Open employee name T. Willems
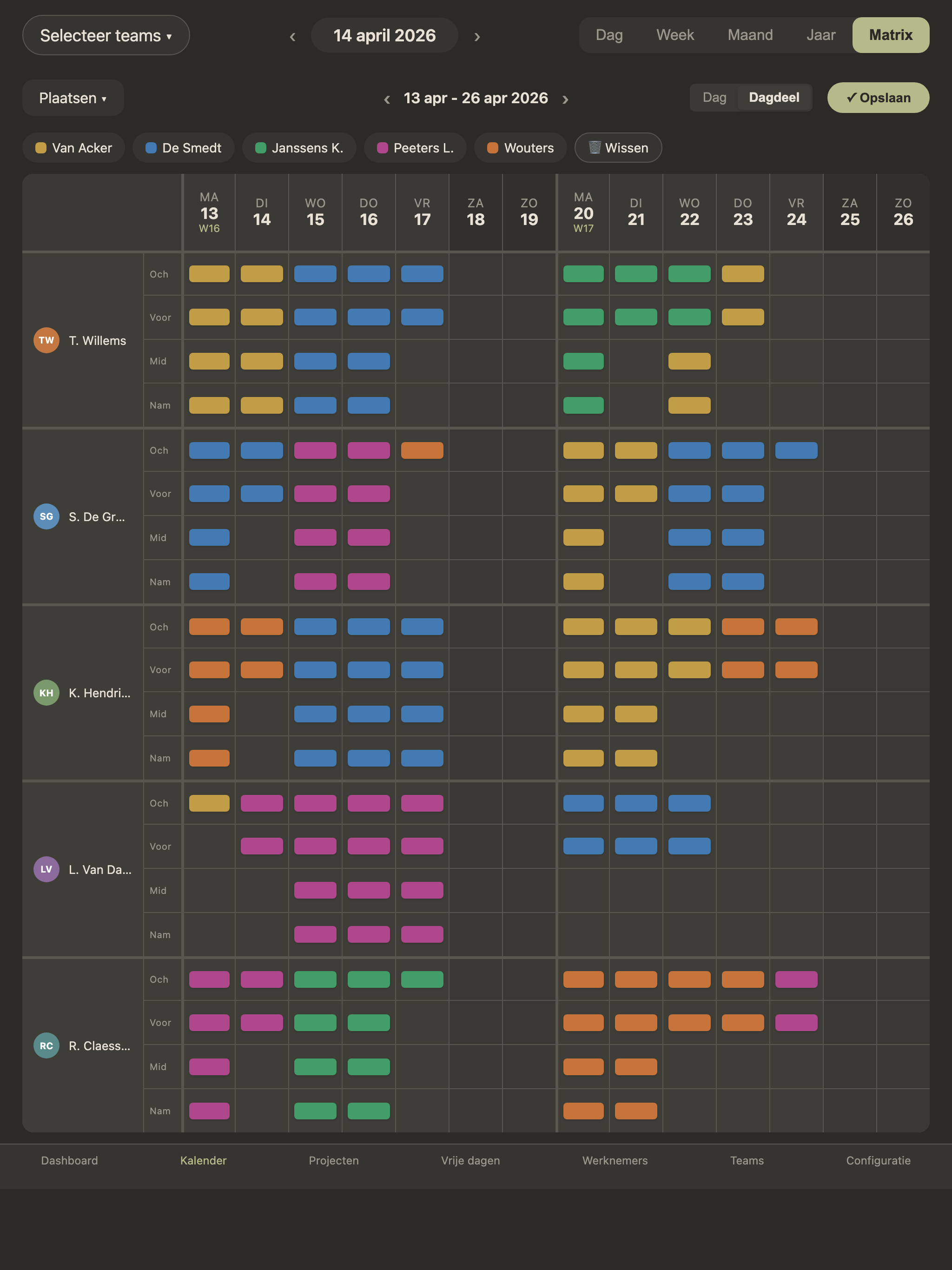Screen dimensions: 952x1270 point(98,340)
